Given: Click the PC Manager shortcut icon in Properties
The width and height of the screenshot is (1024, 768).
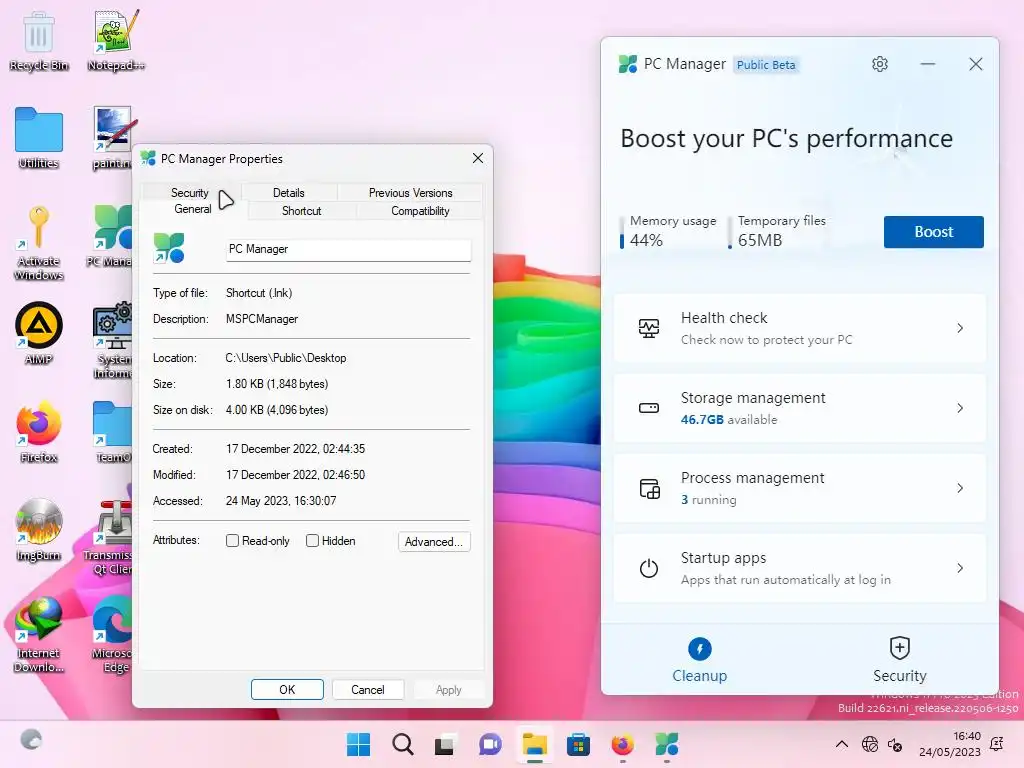Looking at the screenshot, I should click(168, 249).
